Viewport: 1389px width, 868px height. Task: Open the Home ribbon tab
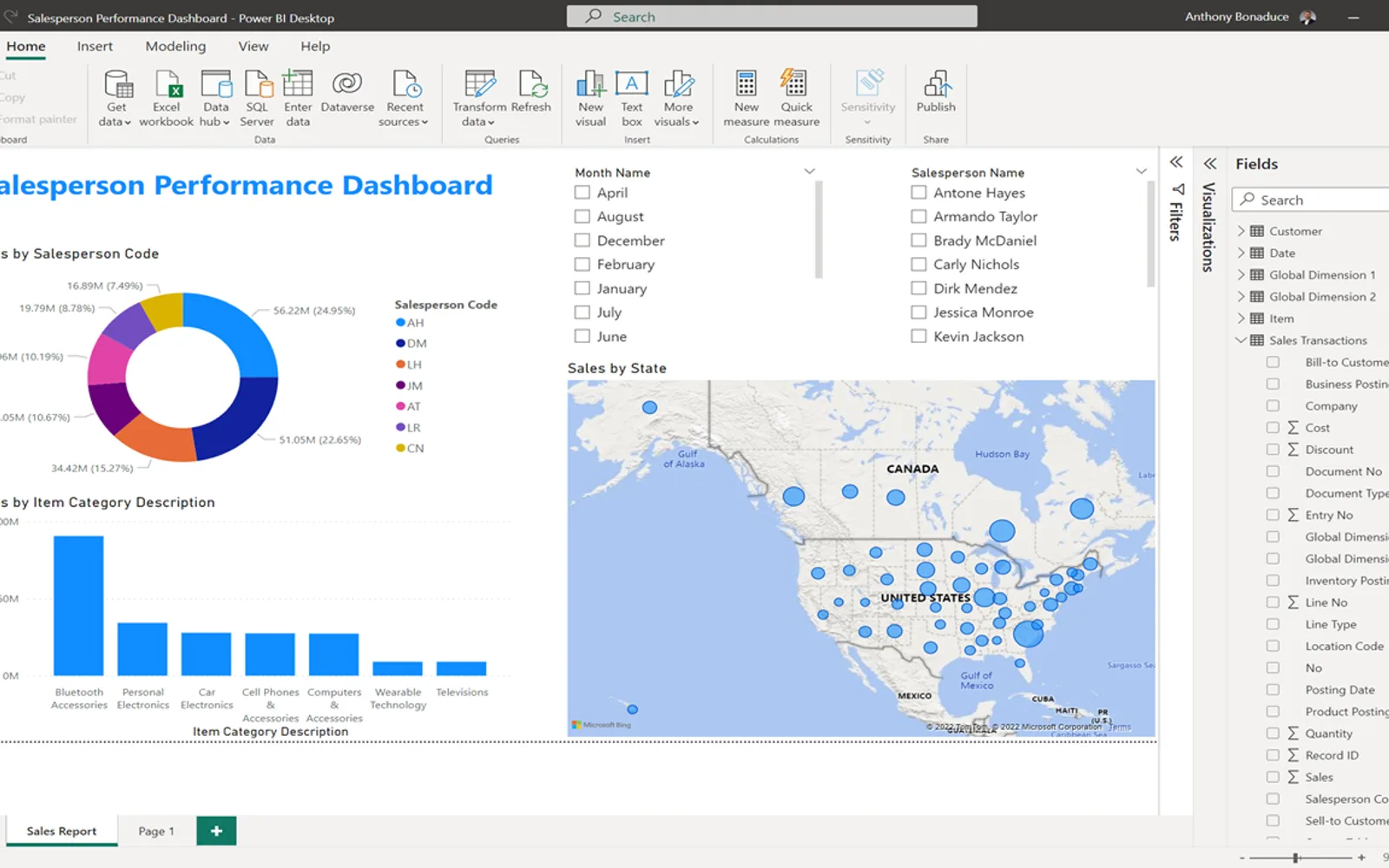coord(26,47)
